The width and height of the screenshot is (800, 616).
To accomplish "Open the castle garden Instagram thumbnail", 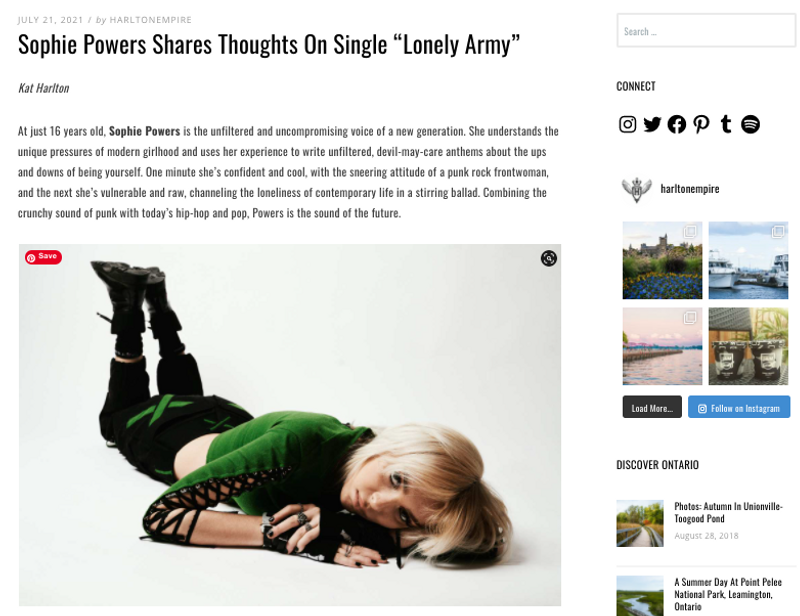I will click(662, 260).
